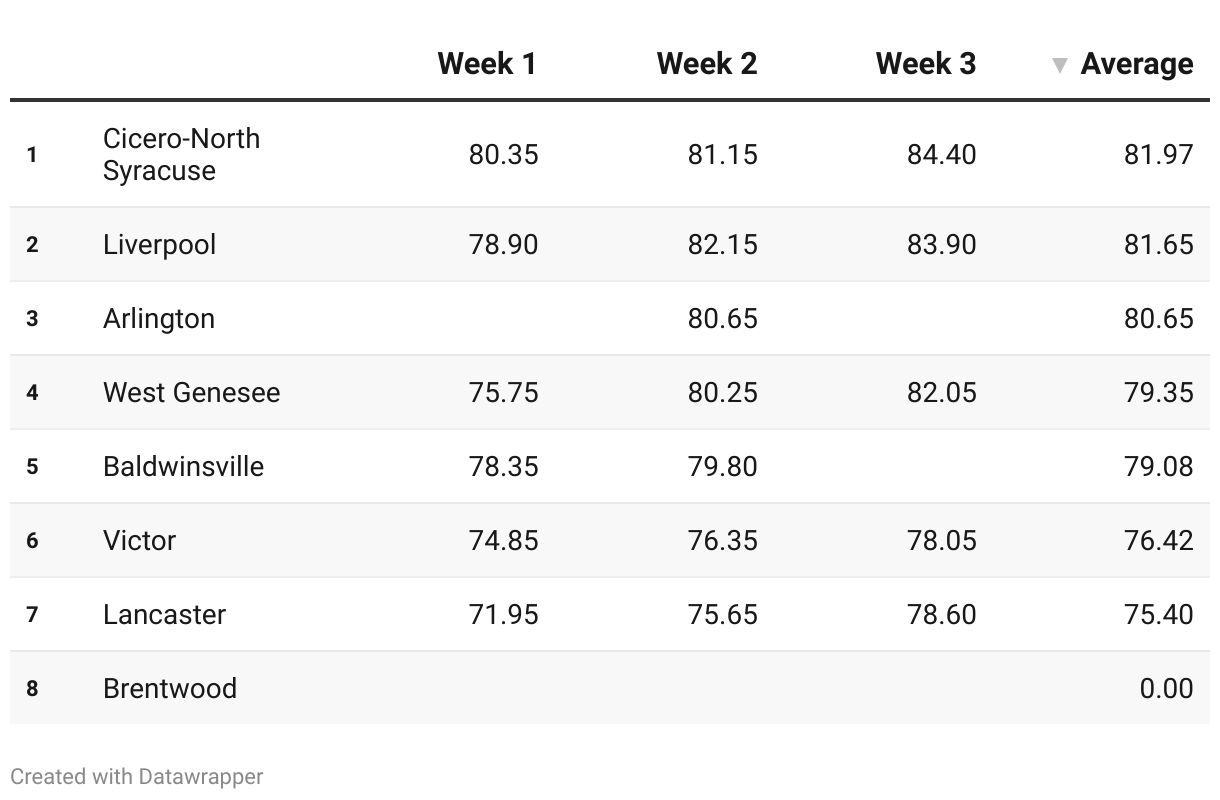Screen dimensions: 1220x800
Task: Click the Lancaster team name
Action: (164, 615)
